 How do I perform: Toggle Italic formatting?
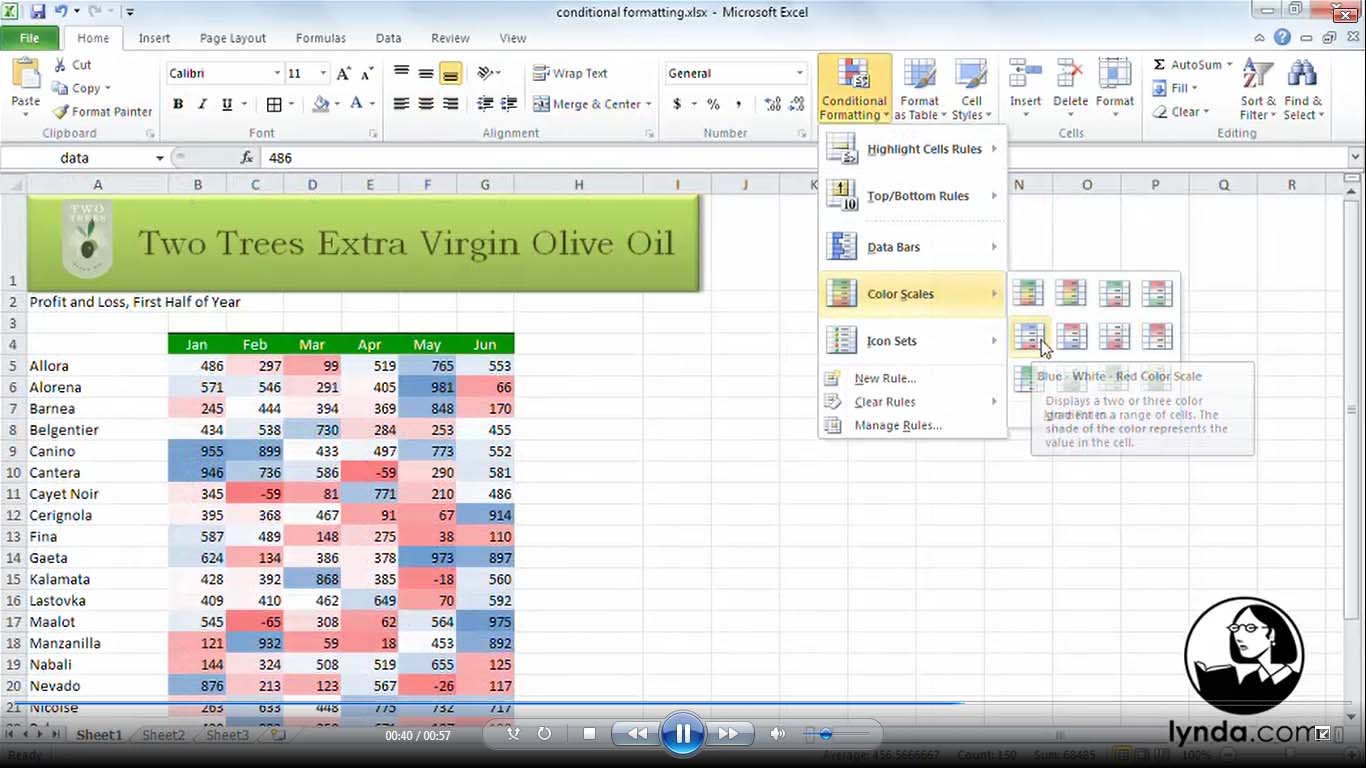(x=202, y=104)
